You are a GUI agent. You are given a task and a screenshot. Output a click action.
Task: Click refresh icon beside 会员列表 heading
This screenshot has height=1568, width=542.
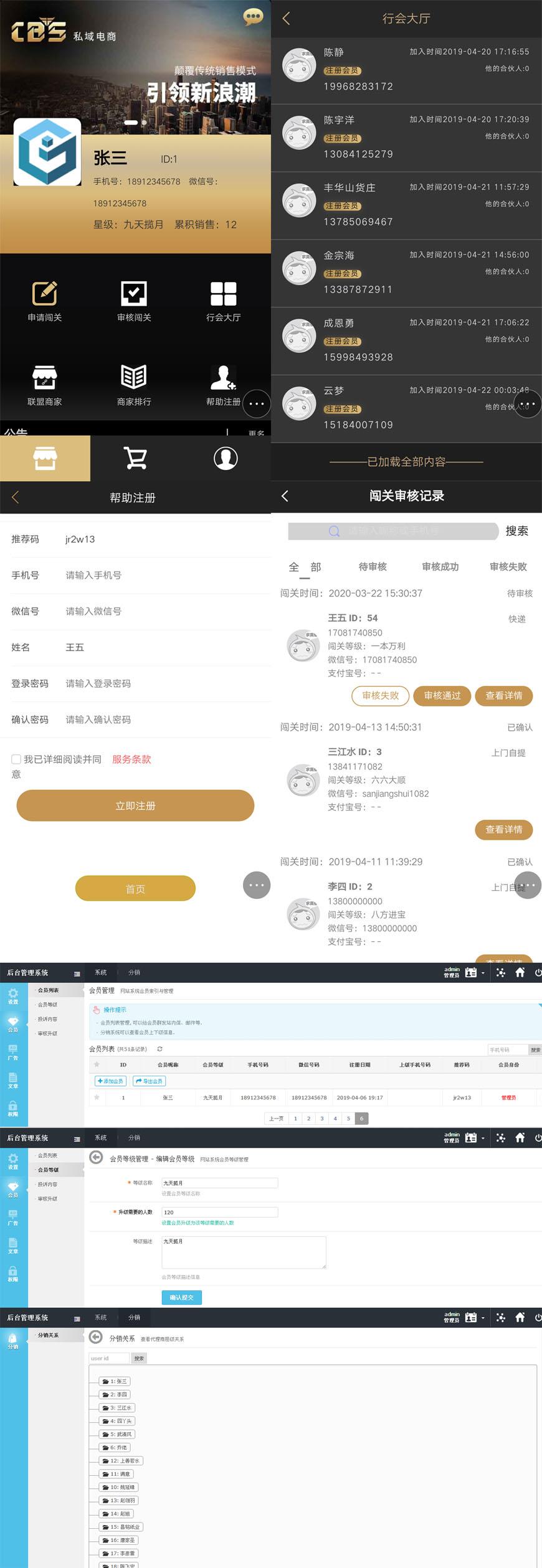160,1049
